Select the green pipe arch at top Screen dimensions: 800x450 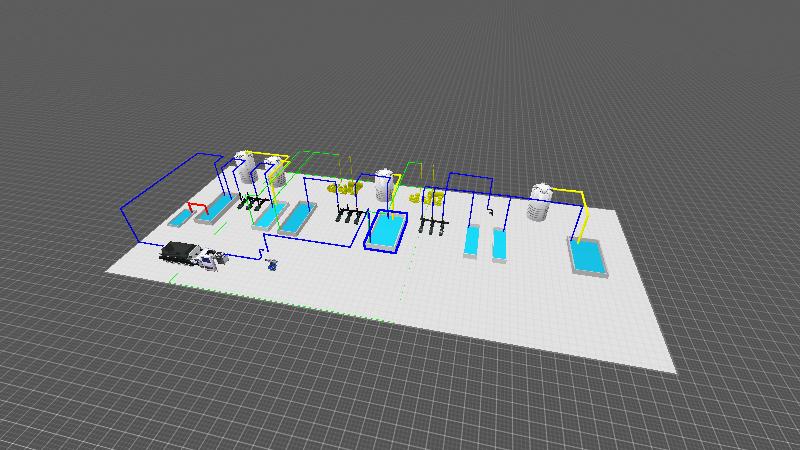[318, 153]
